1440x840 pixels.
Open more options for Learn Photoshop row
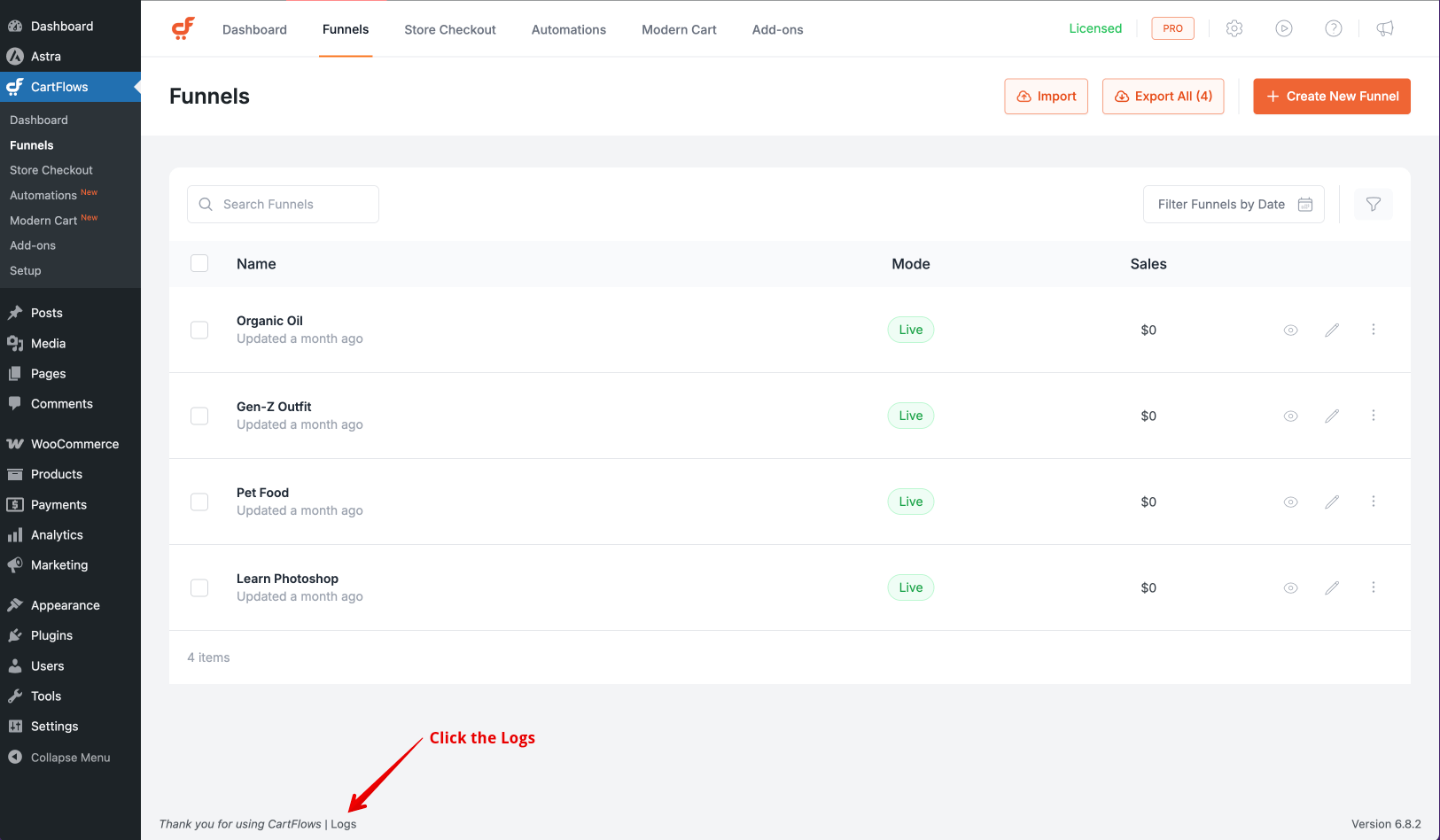pos(1374,587)
